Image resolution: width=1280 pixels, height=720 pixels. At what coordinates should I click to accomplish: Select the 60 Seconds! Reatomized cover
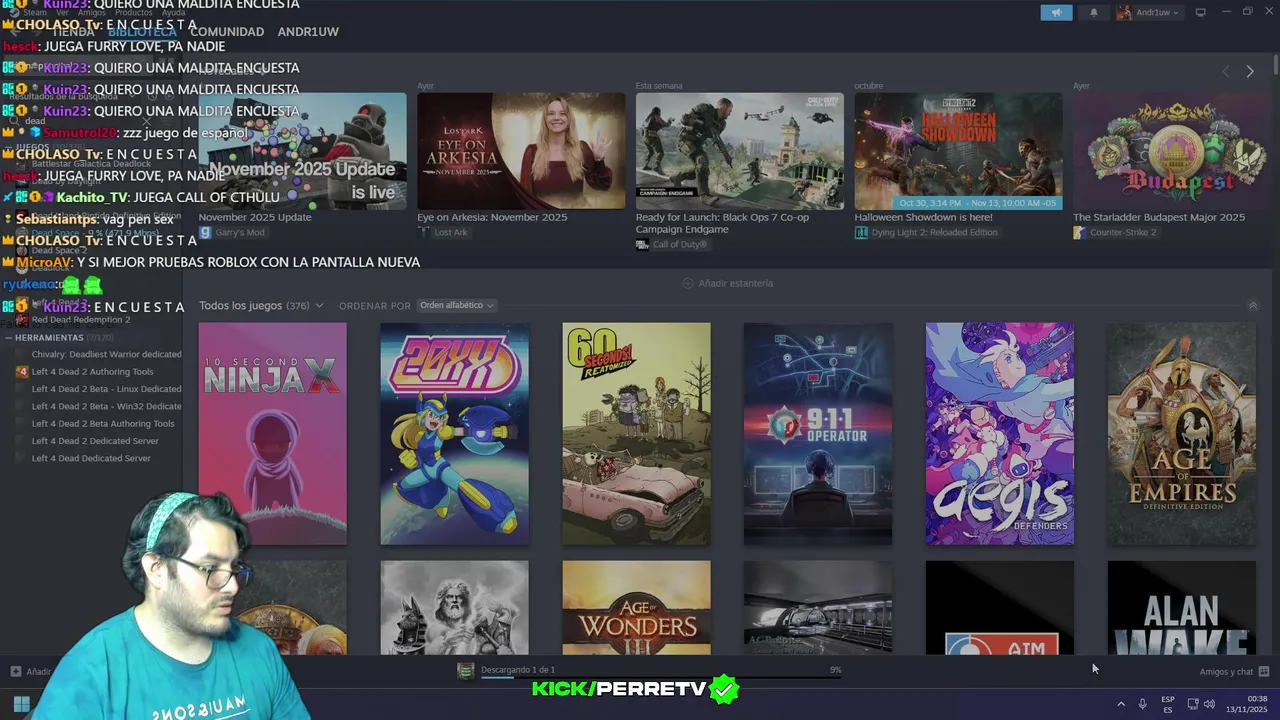click(x=636, y=434)
